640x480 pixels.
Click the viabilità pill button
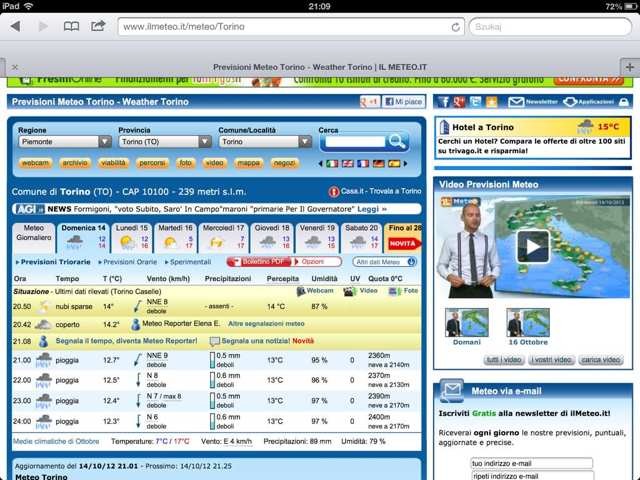(113, 163)
